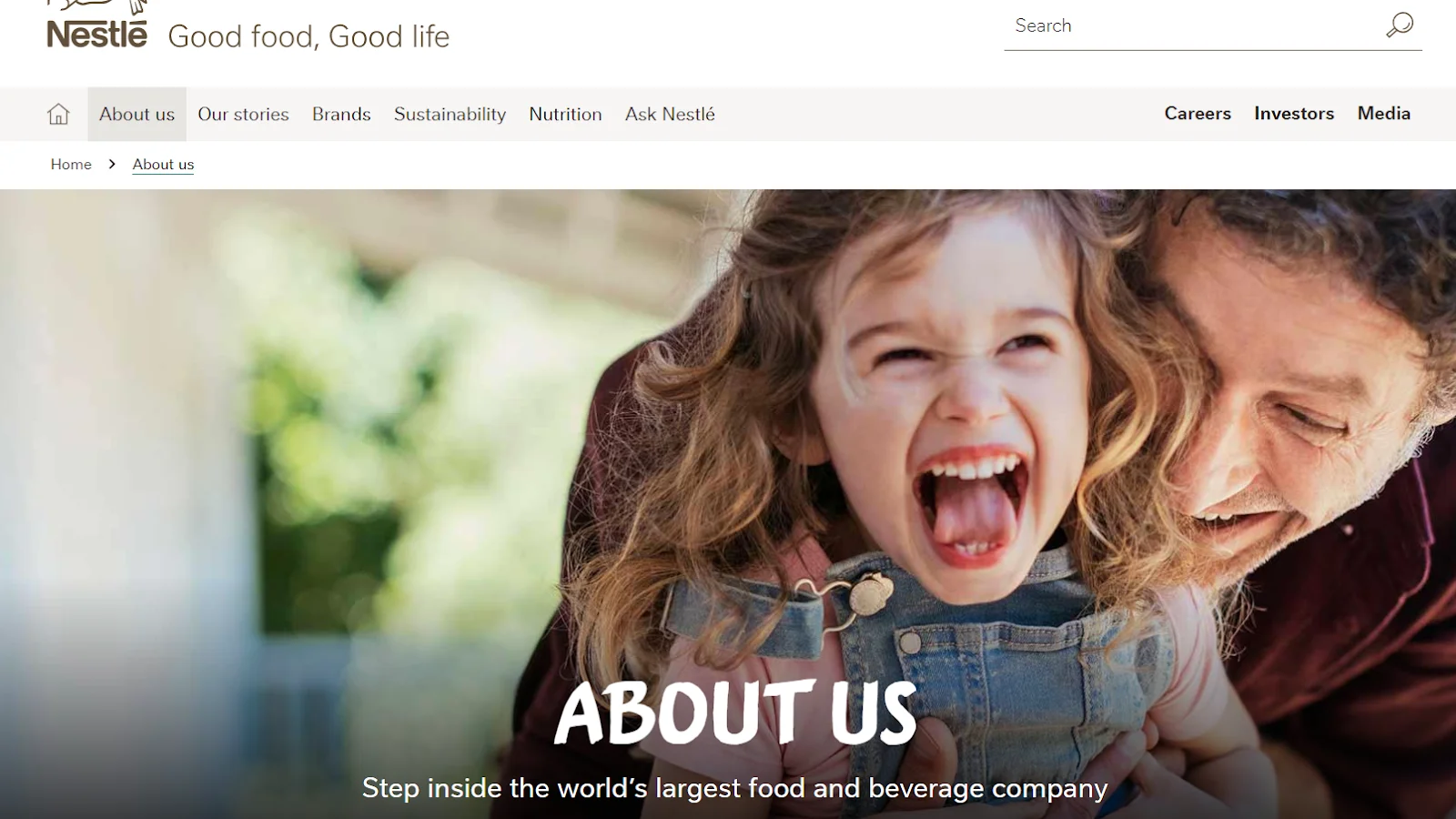Click the underlined About us breadcrumb
Screen dimensions: 1456x819
tap(163, 164)
